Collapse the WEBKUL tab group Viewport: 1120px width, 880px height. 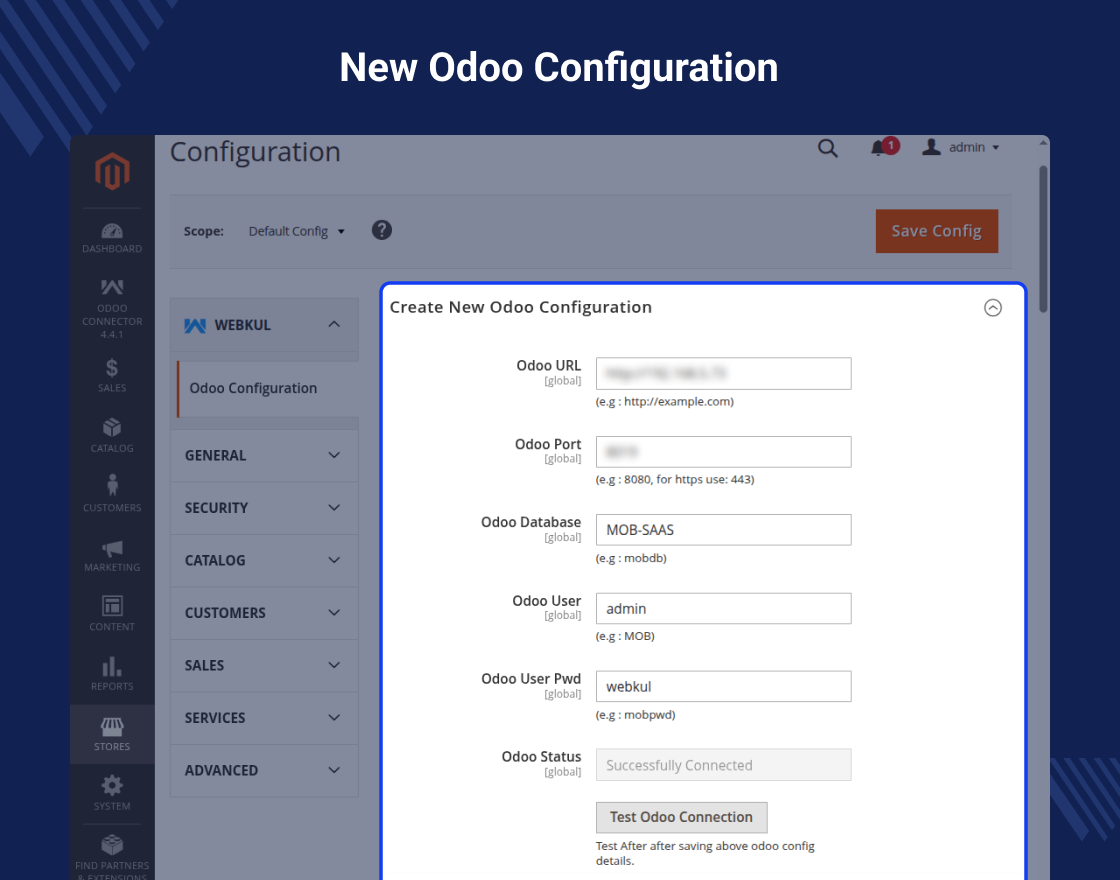264,325
